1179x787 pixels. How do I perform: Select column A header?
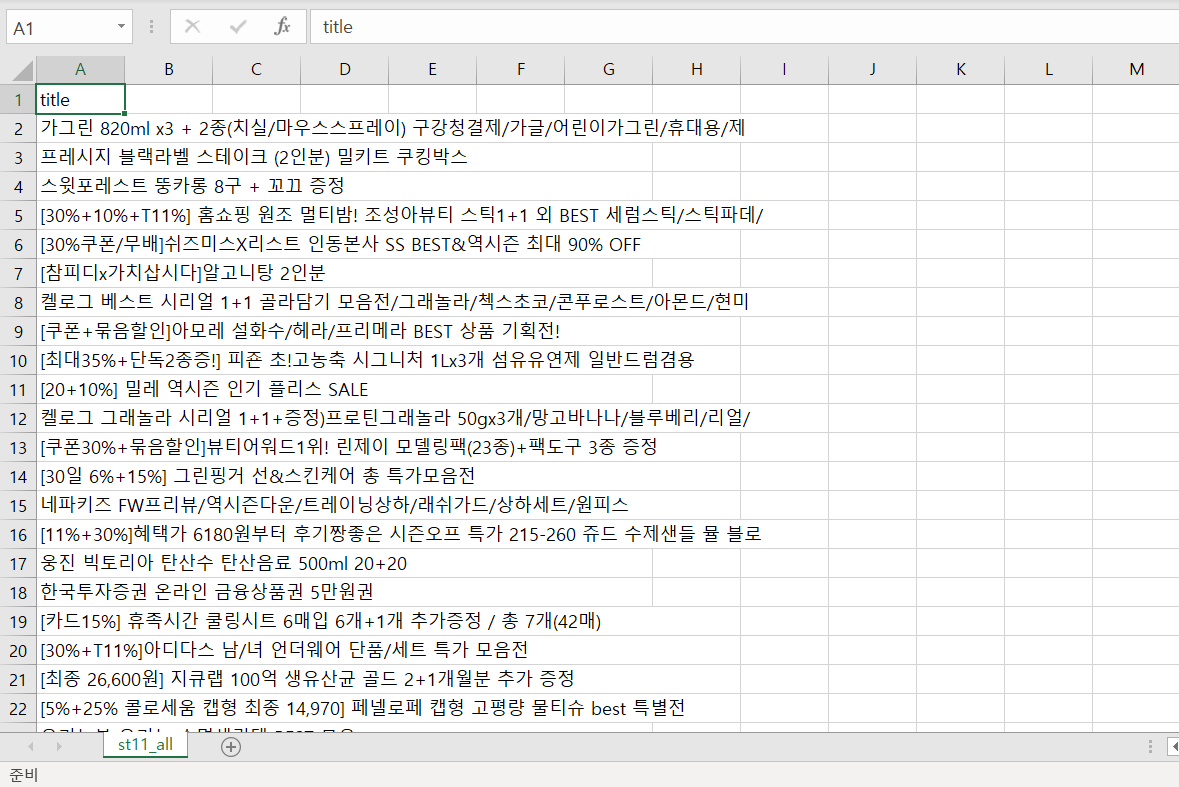[80, 69]
